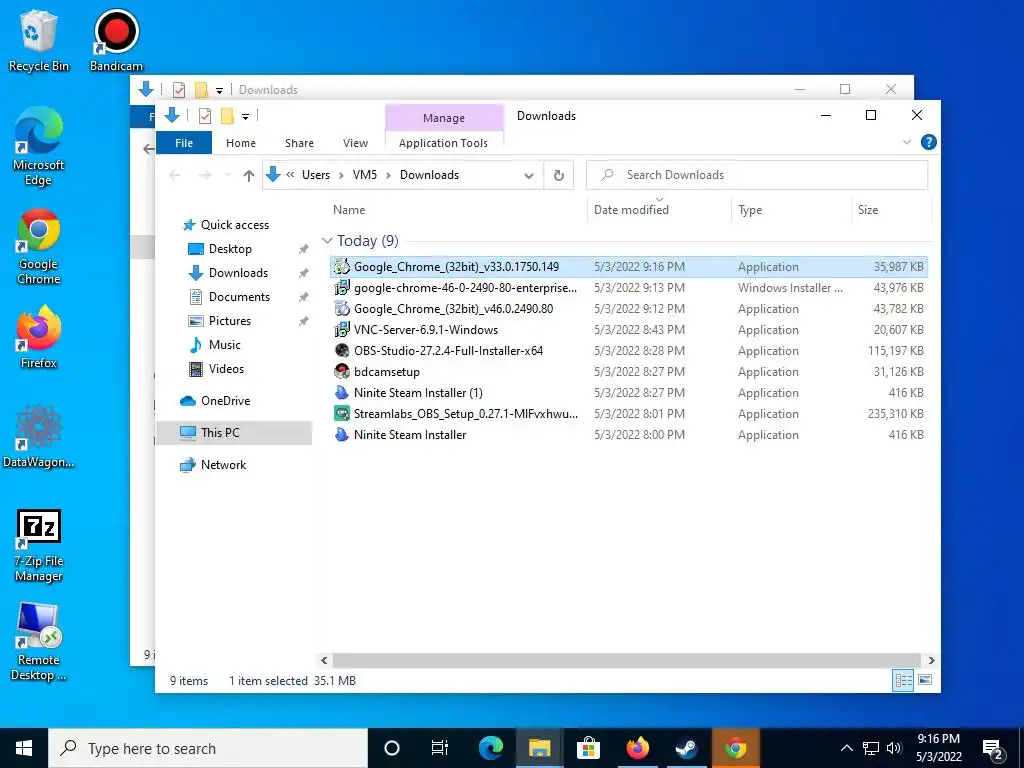Open Documents in the navigation pane
Viewport: 1024px width, 768px height.
point(230,297)
